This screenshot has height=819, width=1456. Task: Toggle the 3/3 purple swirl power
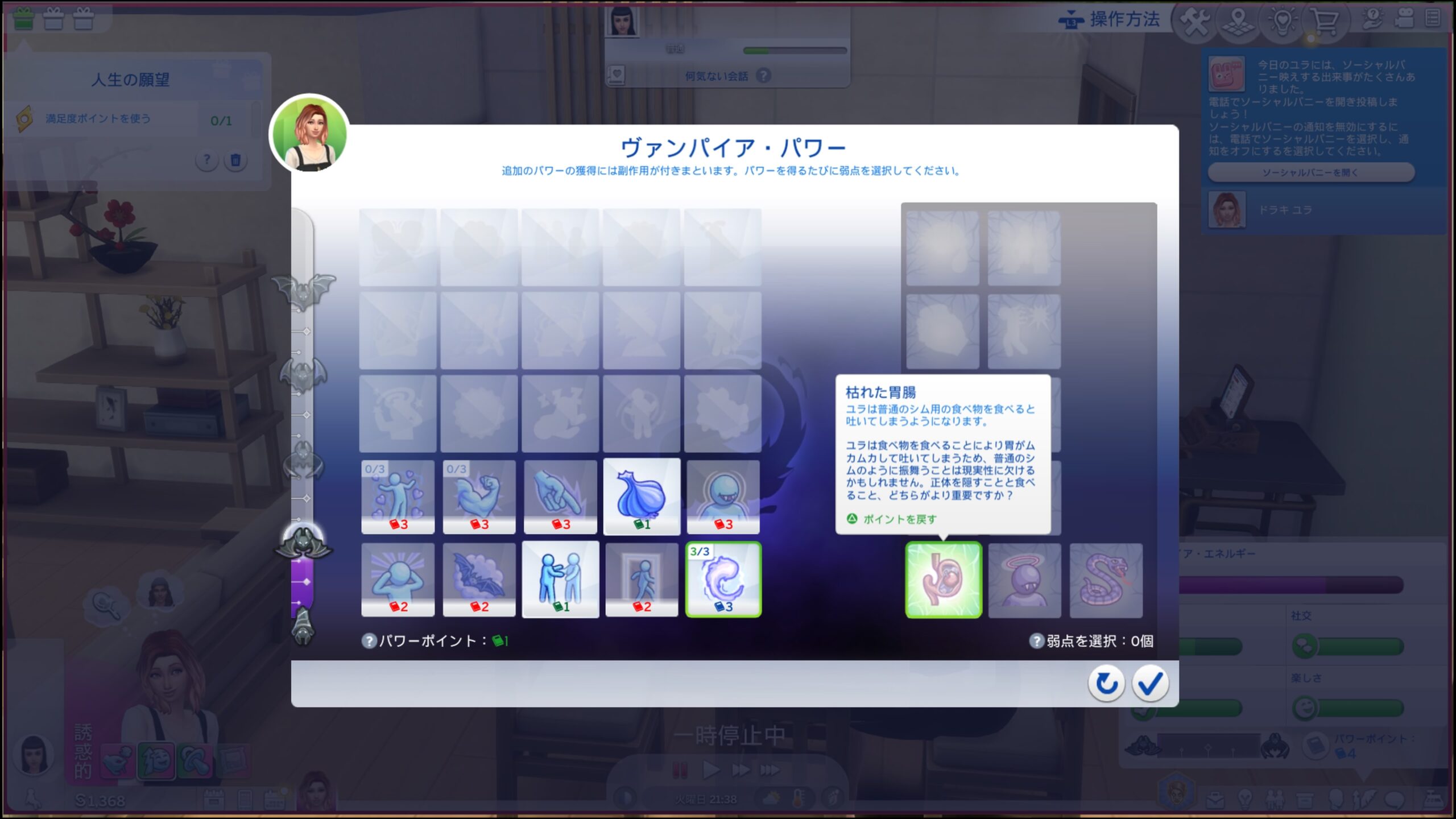click(723, 579)
